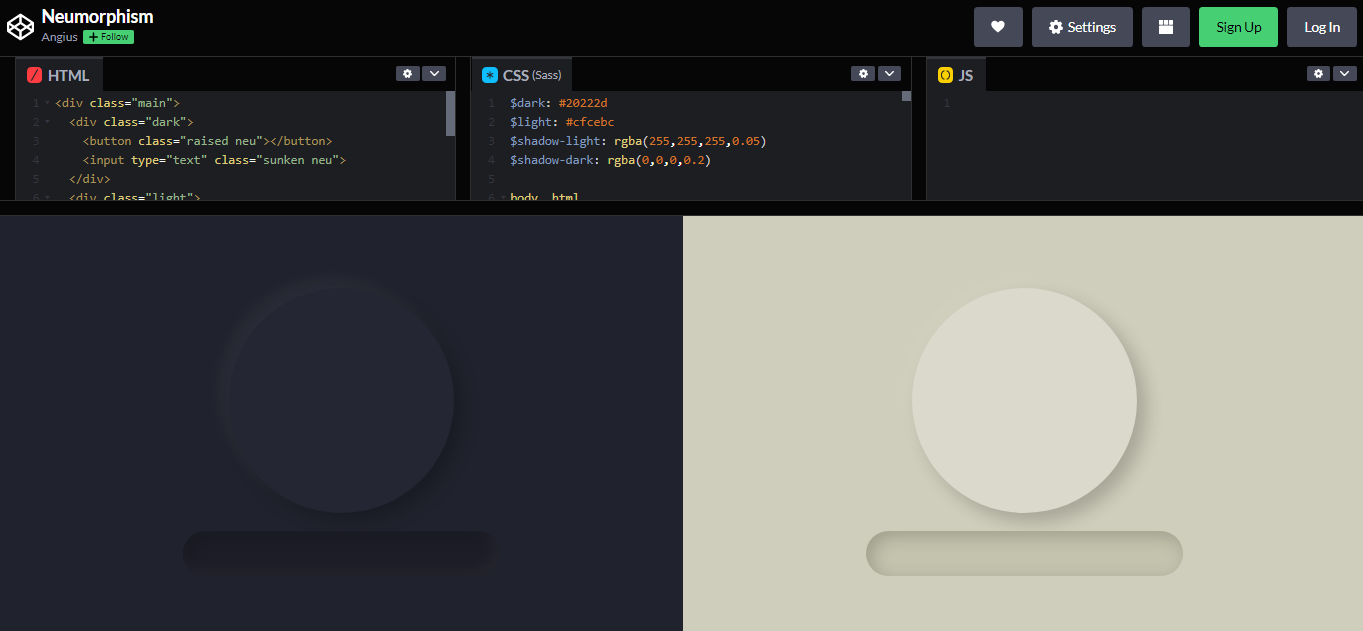The width and height of the screenshot is (1363, 631).
Task: Open the HTML panel gear icon
Action: (407, 73)
